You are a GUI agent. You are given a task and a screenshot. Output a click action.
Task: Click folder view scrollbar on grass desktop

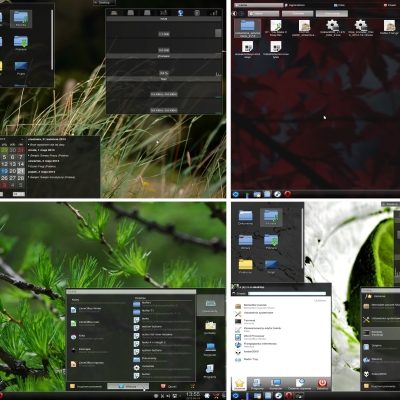[52, 39]
